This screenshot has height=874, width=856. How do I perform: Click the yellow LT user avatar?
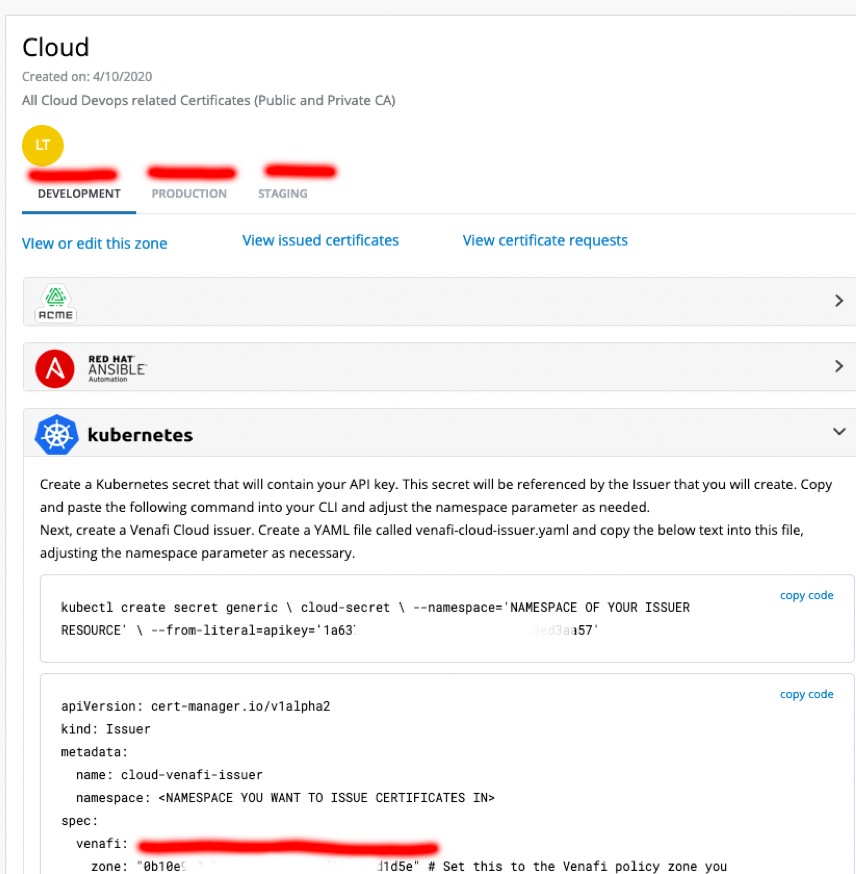point(42,146)
